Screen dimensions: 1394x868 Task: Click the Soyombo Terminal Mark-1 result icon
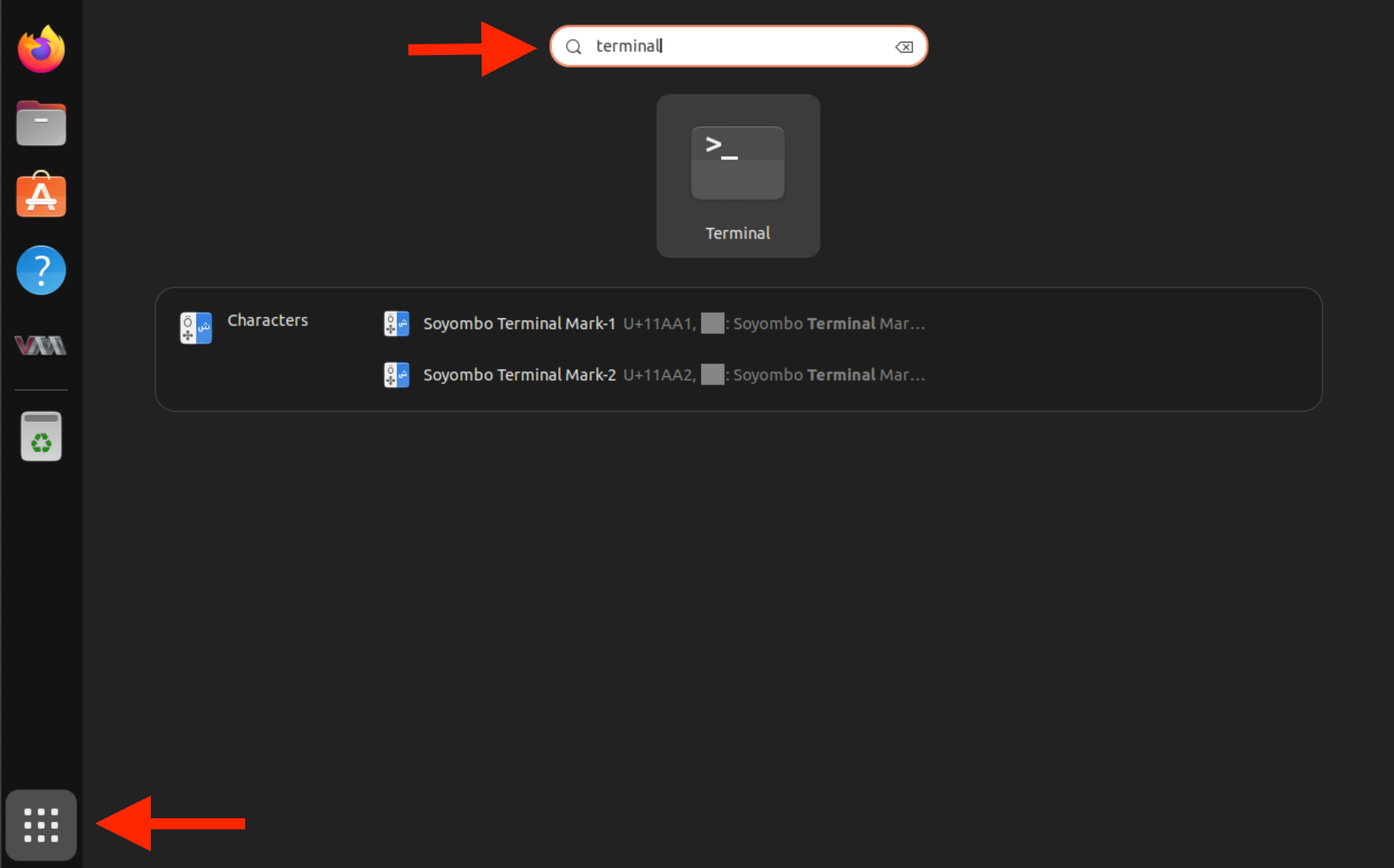[397, 324]
